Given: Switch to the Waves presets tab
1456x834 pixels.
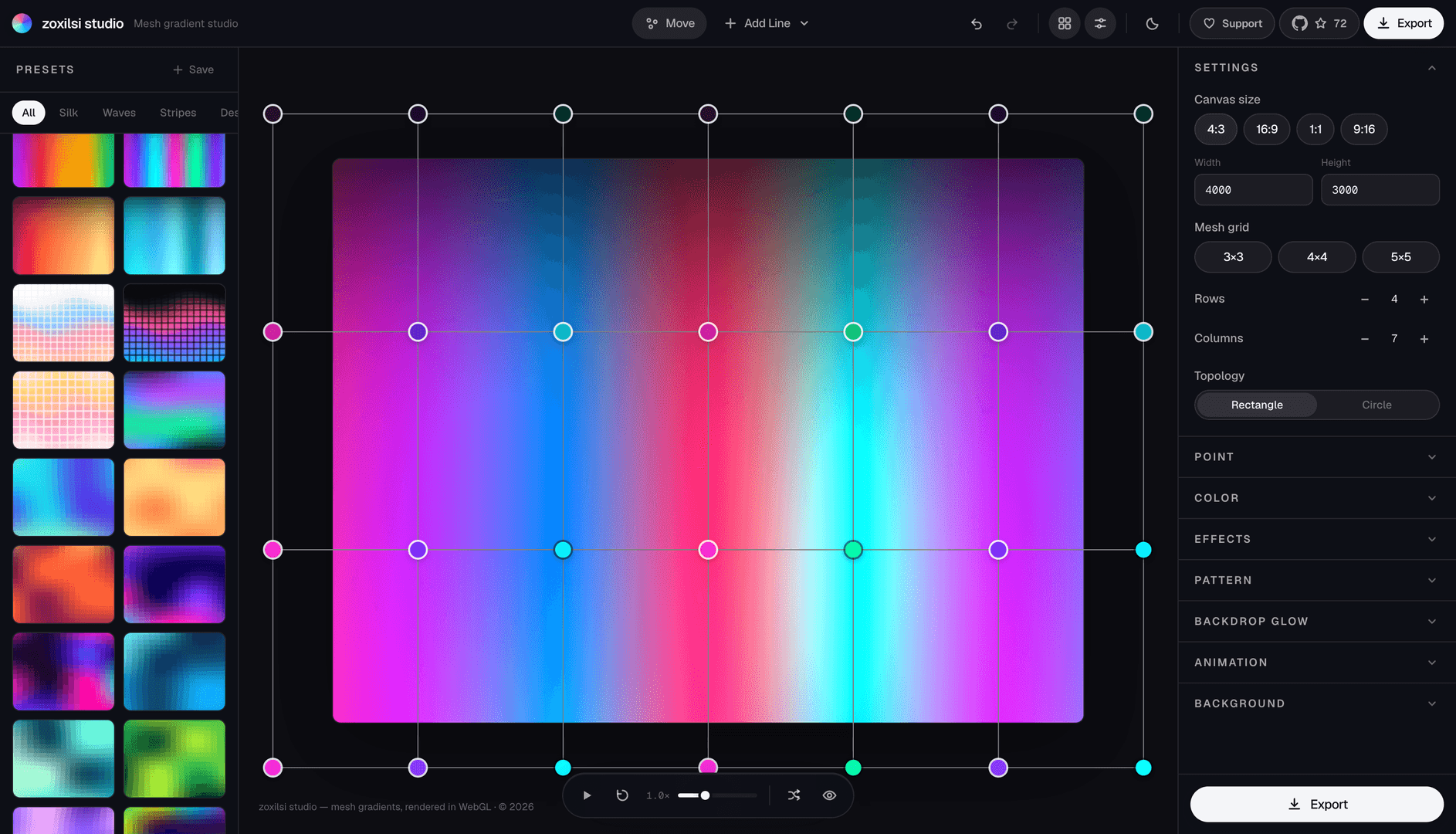Looking at the screenshot, I should click(x=119, y=113).
